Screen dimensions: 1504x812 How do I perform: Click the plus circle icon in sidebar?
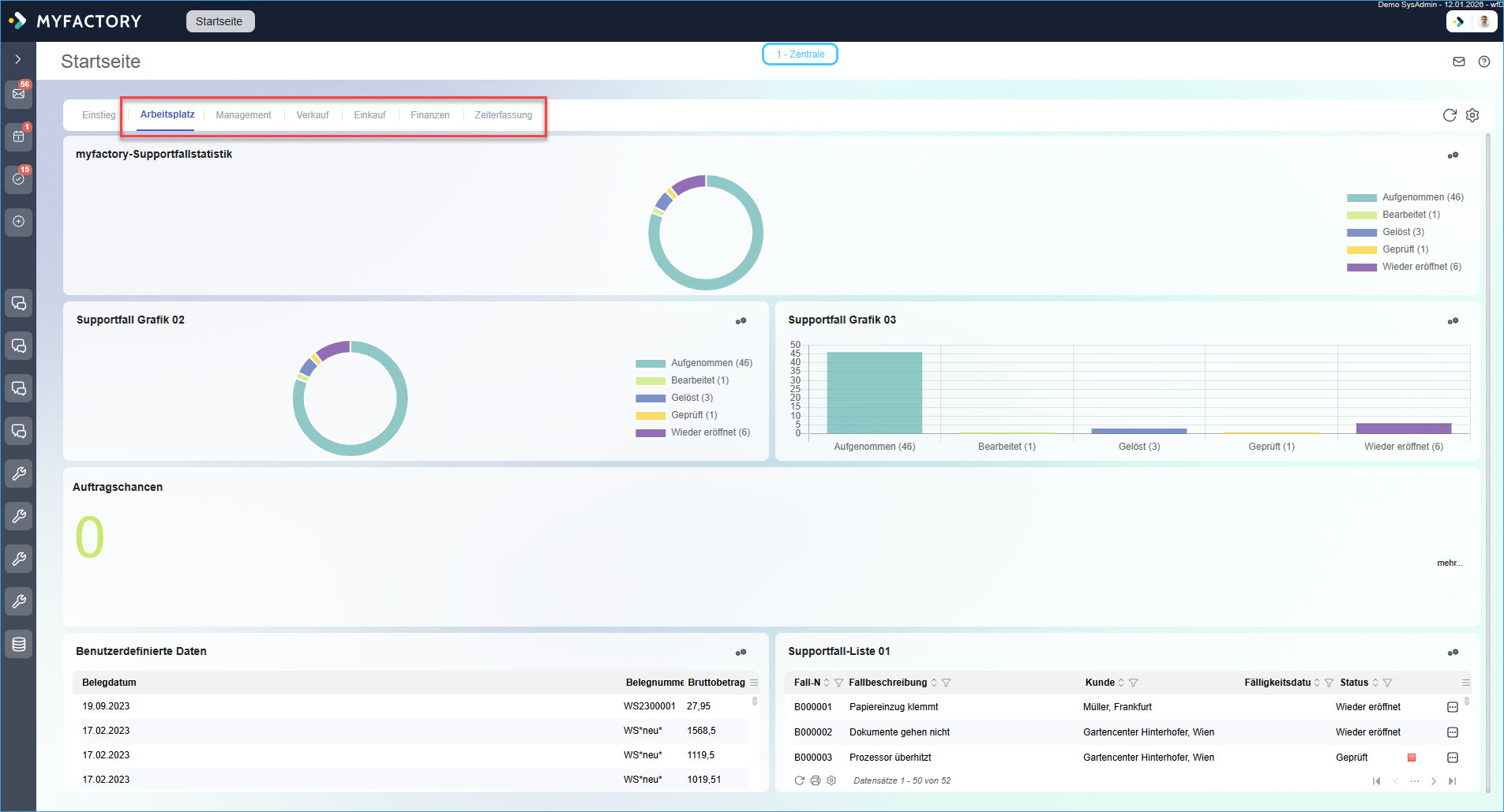(19, 222)
